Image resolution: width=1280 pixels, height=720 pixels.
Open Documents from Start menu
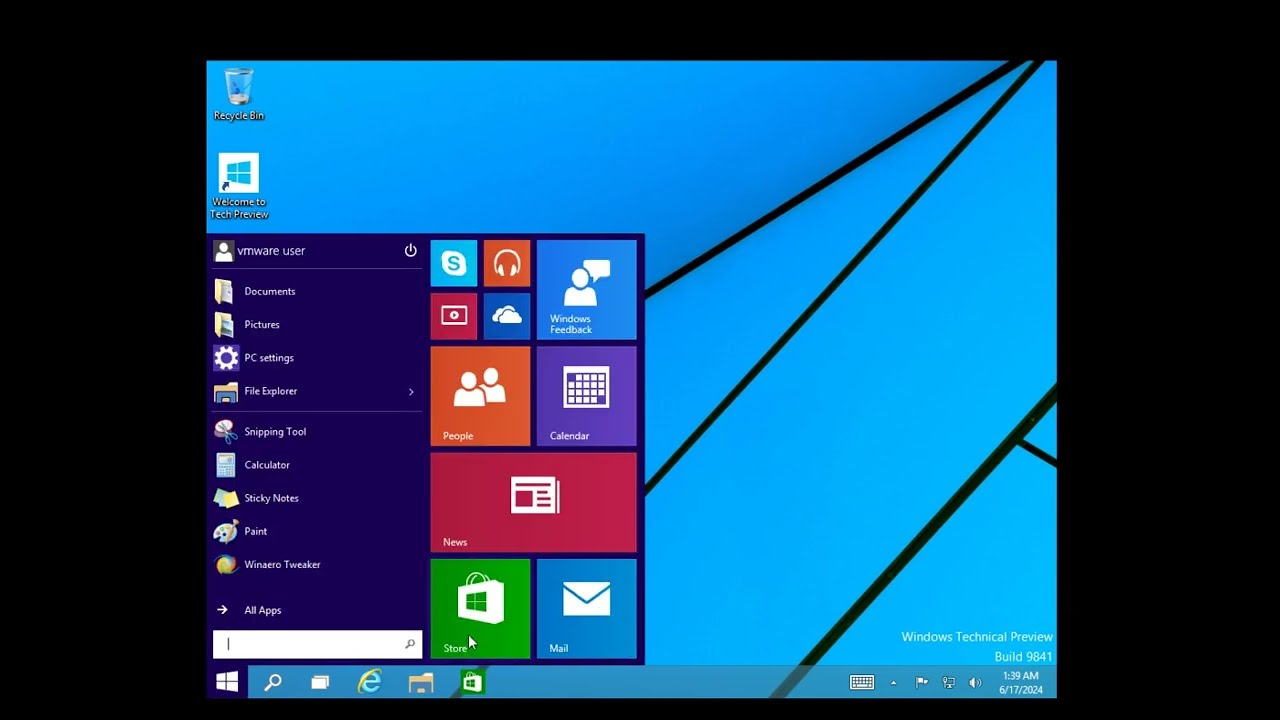(316, 291)
